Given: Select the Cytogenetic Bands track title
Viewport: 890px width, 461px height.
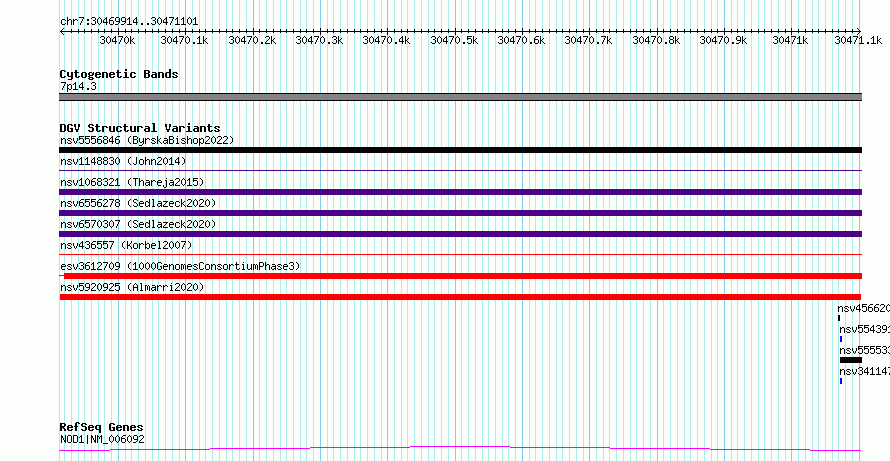Looking at the screenshot, I should [x=119, y=74].
